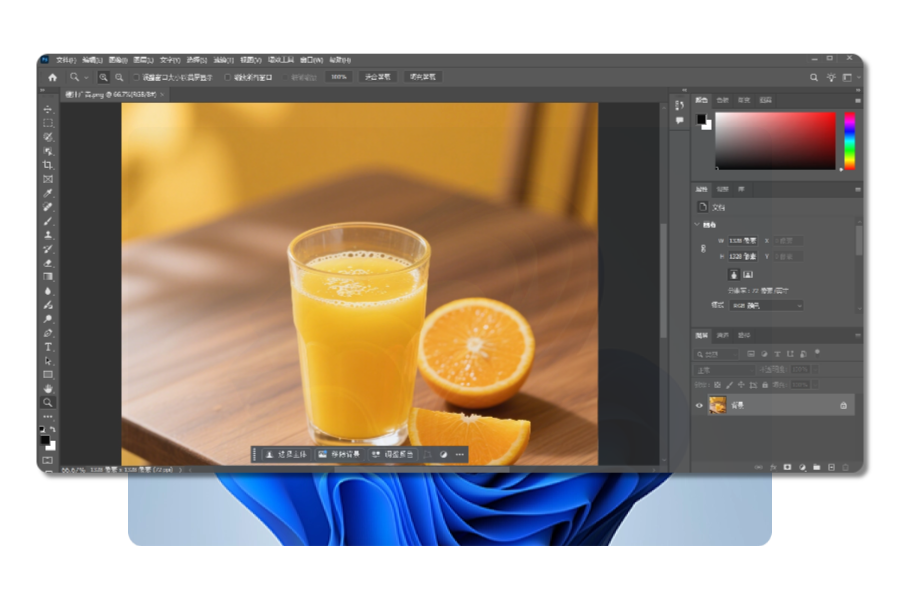Image resolution: width=900 pixels, height=600 pixels.
Task: Click the fx layer style icon
Action: (773, 467)
